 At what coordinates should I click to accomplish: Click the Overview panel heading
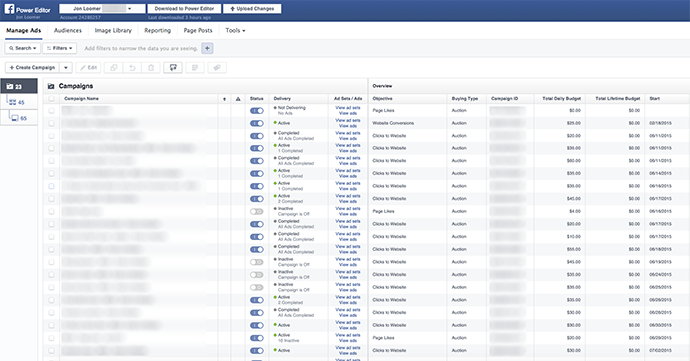coord(382,86)
